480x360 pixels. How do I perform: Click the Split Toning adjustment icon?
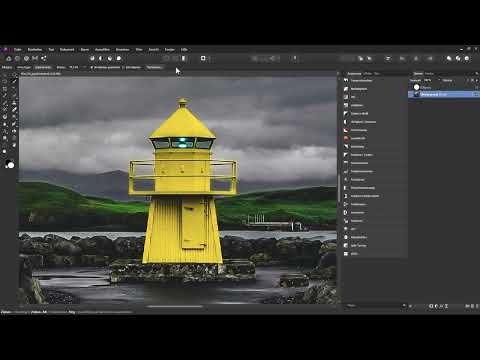346,245
